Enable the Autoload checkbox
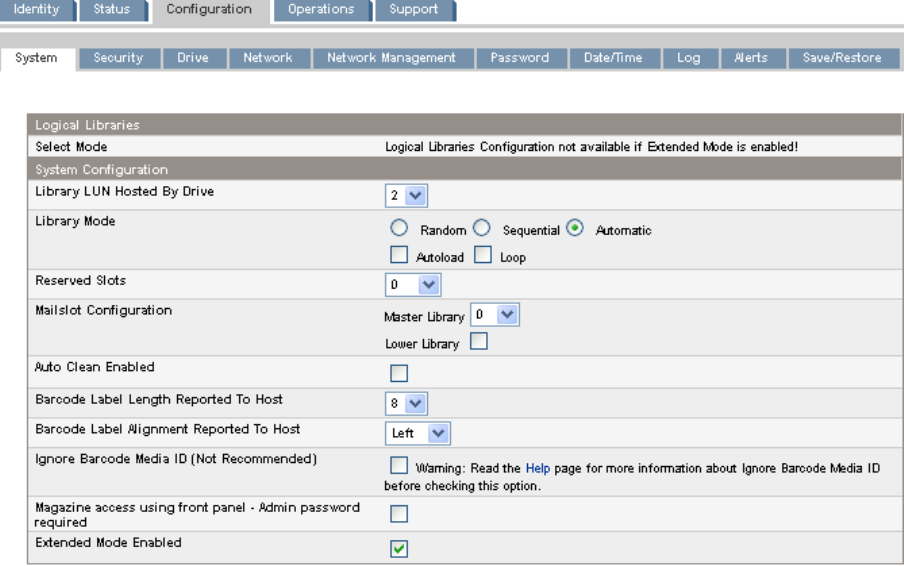Screen dimensions: 904x566 coord(397,257)
